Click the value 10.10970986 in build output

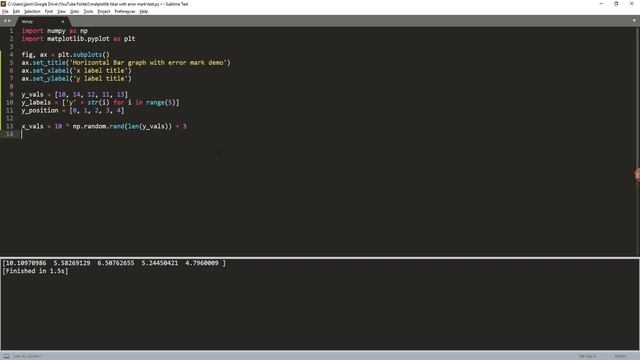click(x=26, y=263)
